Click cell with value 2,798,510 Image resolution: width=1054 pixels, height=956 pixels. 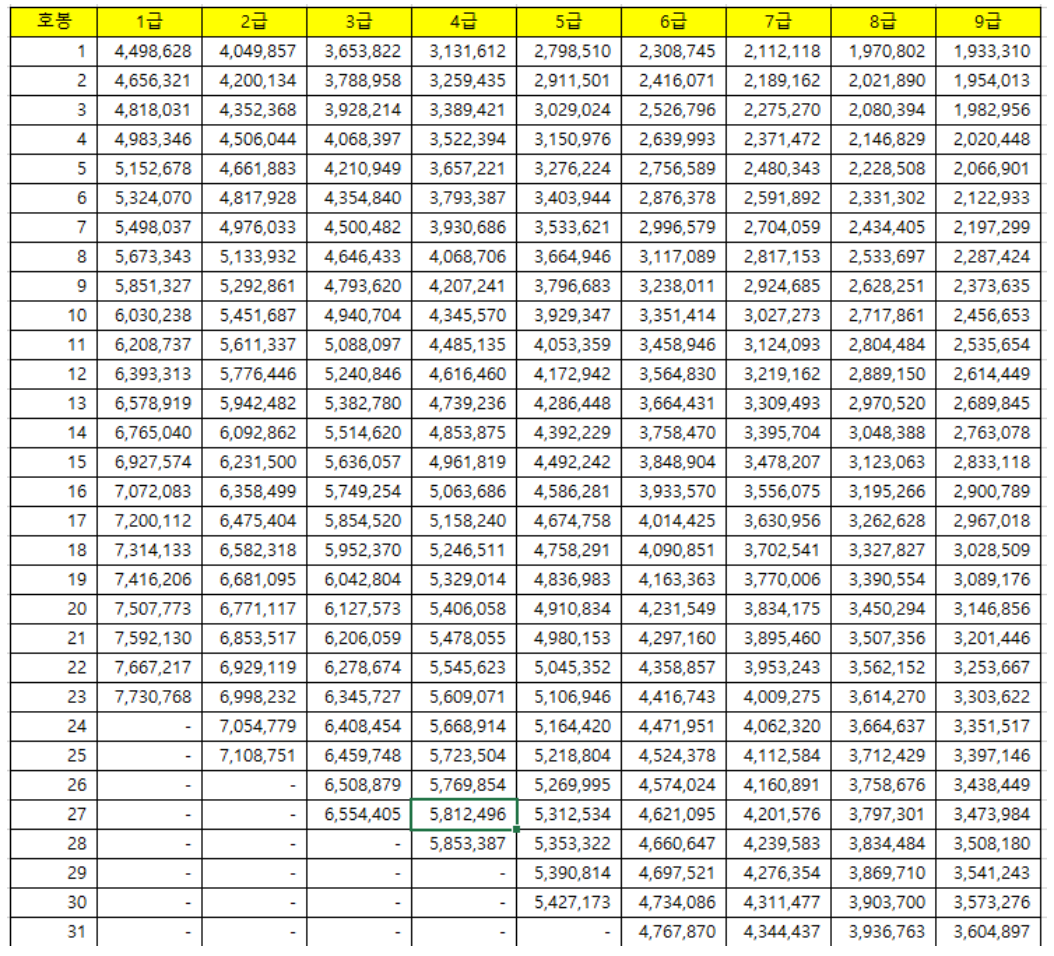(569, 51)
